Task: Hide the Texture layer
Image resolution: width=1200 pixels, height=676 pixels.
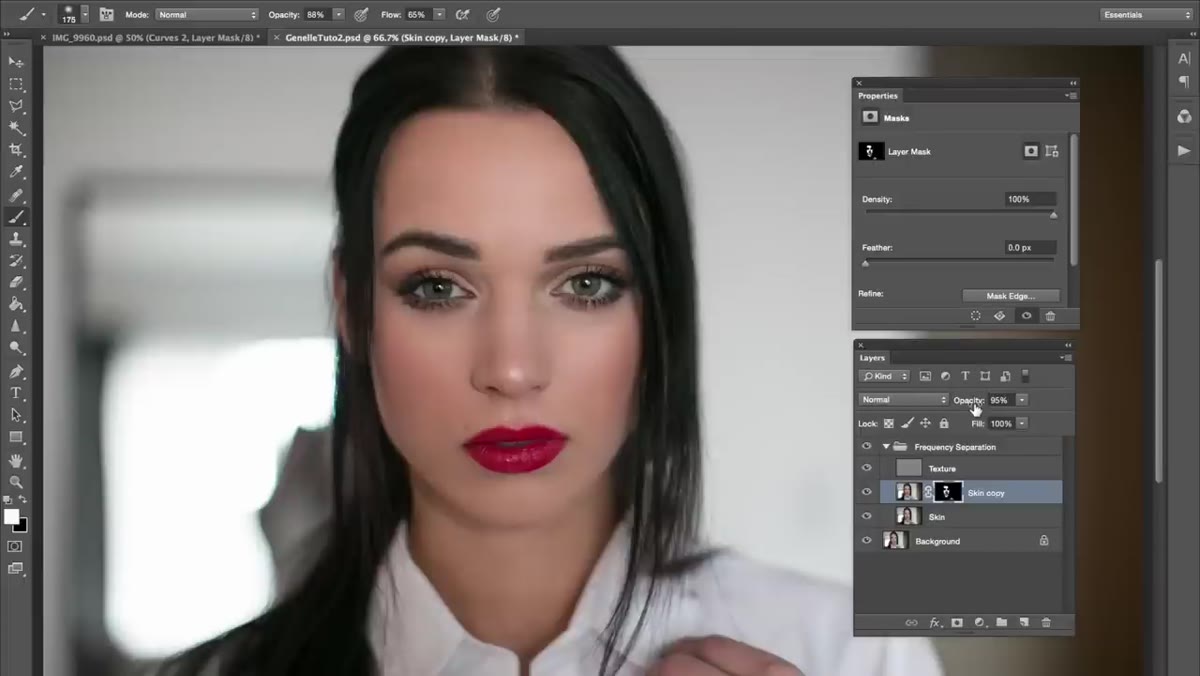Action: 867,468
